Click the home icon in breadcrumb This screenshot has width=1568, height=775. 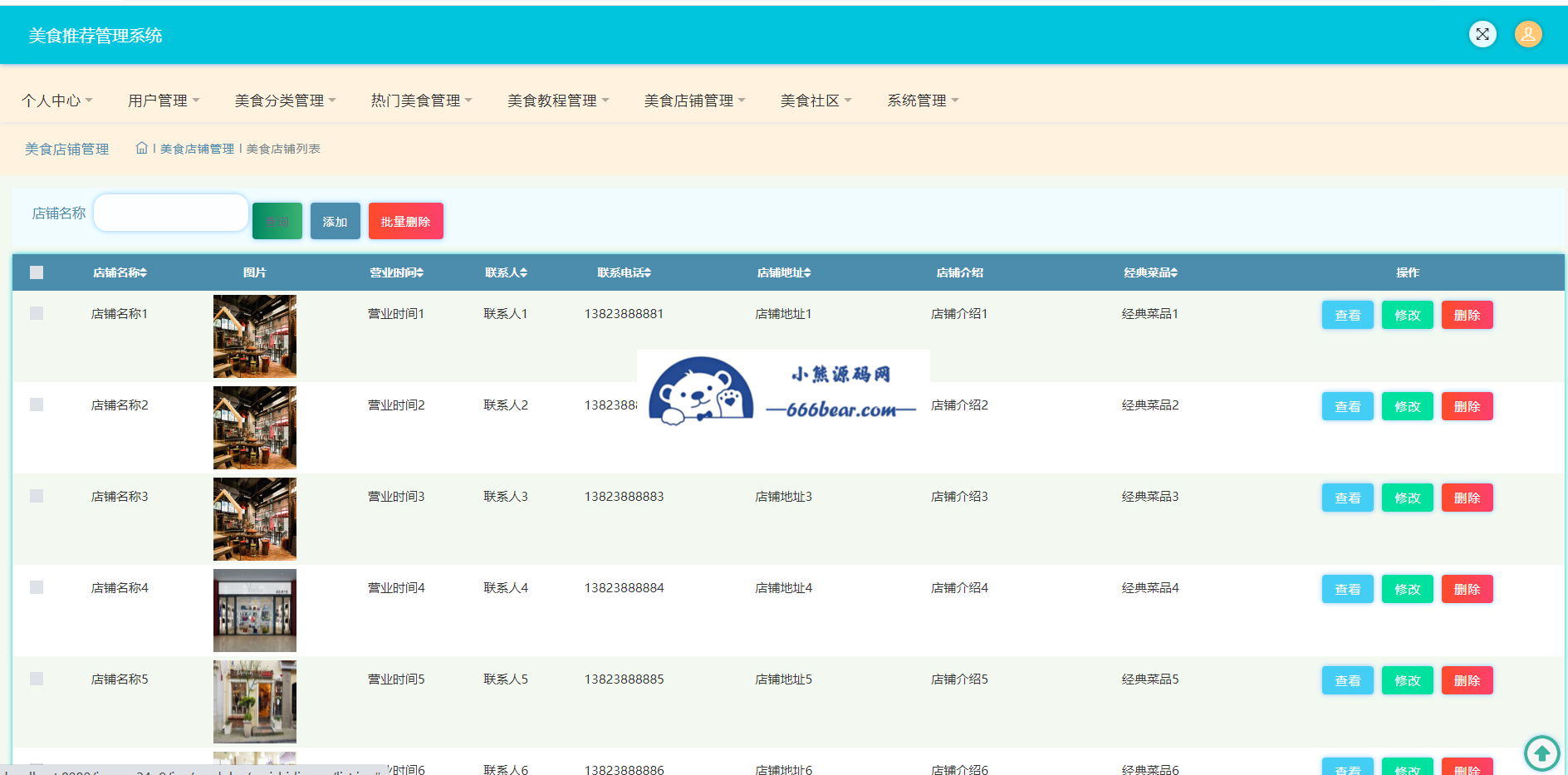142,148
